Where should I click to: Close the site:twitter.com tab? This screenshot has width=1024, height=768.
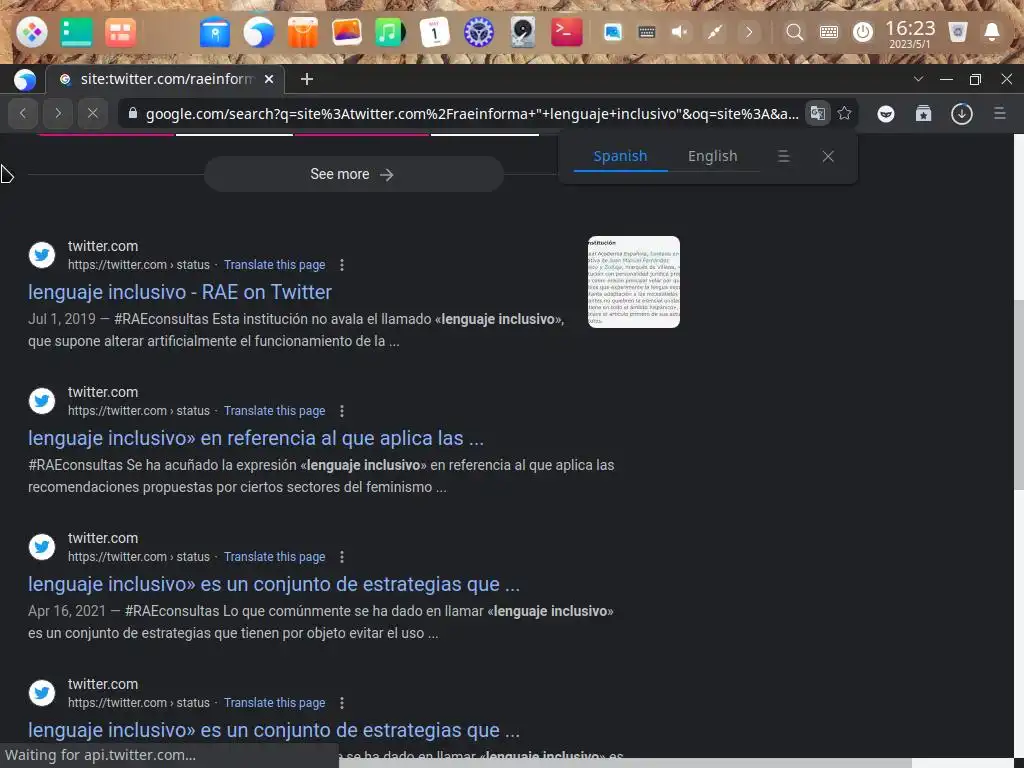point(268,79)
